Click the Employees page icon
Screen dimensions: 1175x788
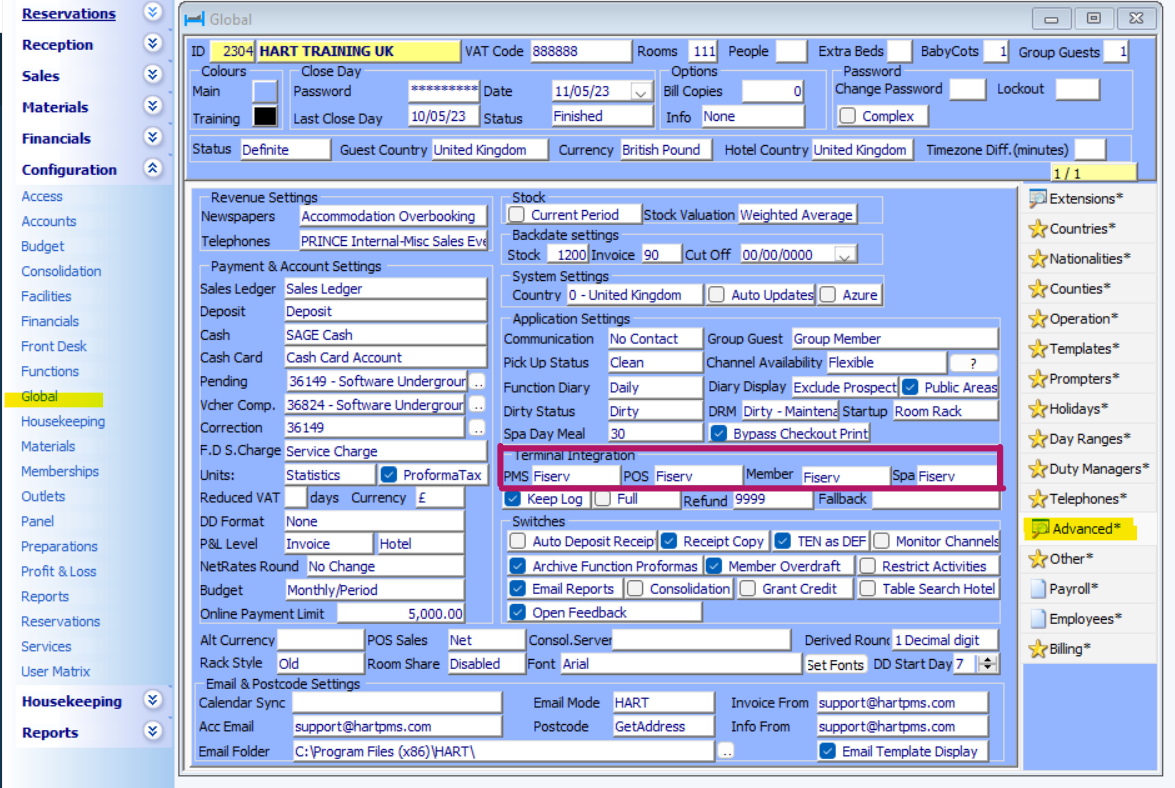click(x=1038, y=619)
